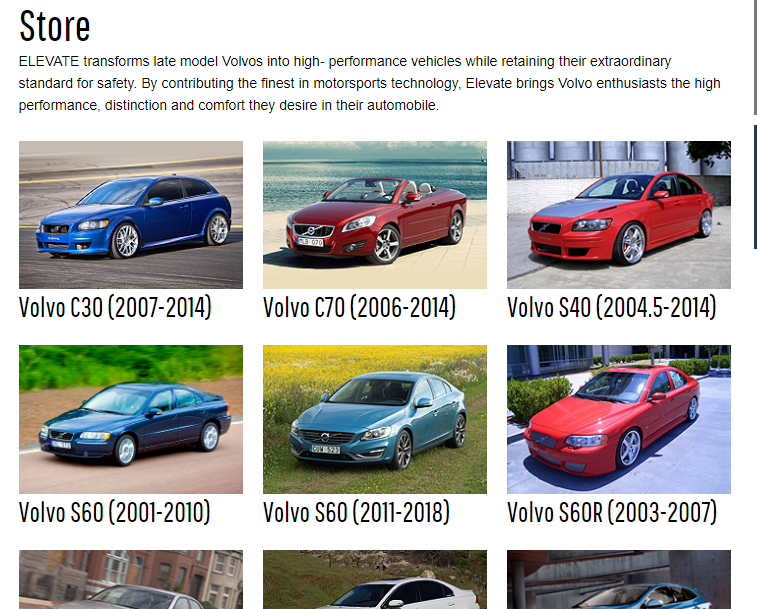Click the ELEVATE description paragraph
757x609 pixels.
pyautogui.click(x=369, y=83)
